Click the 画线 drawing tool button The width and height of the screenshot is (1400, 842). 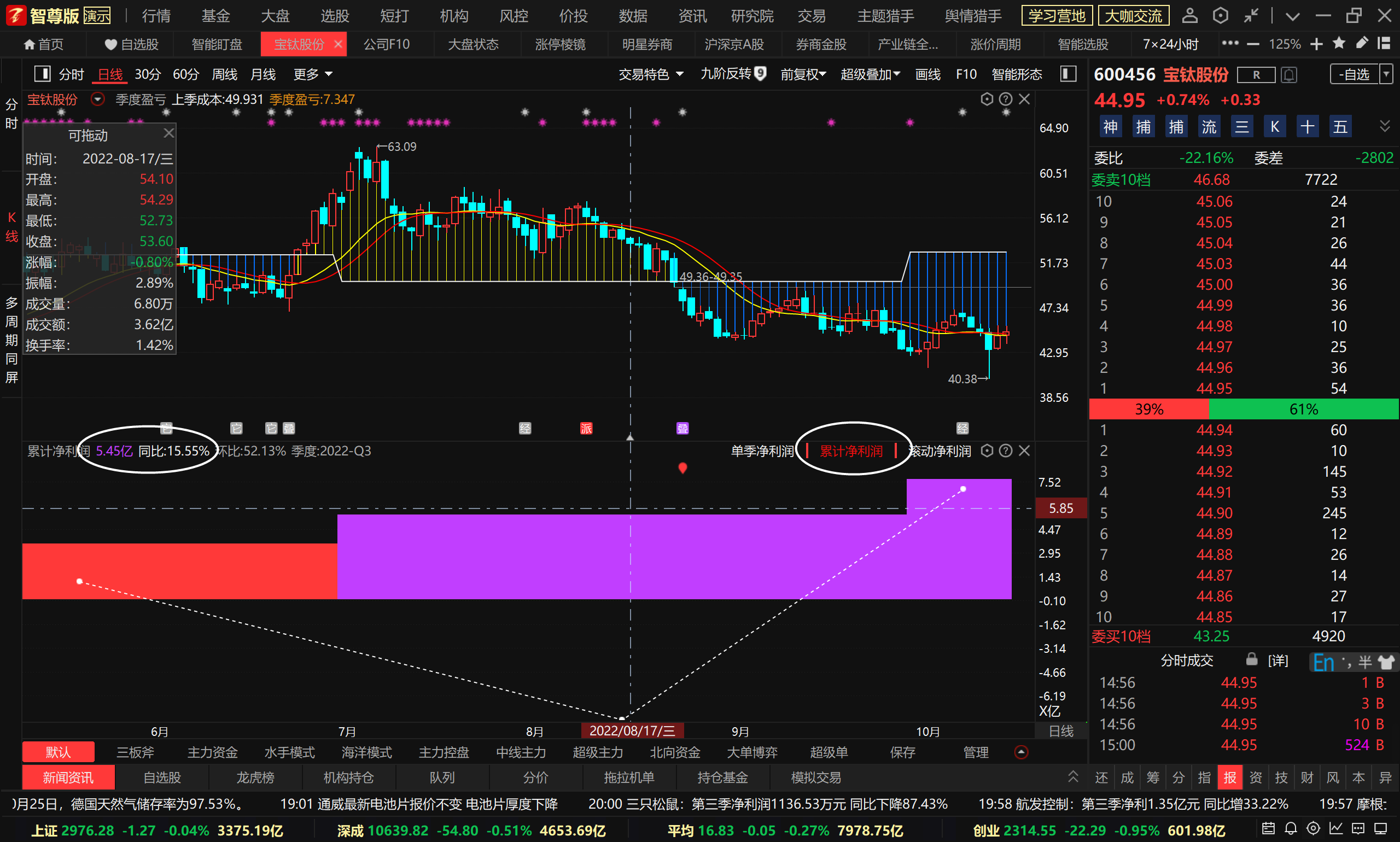pyautogui.click(x=928, y=74)
